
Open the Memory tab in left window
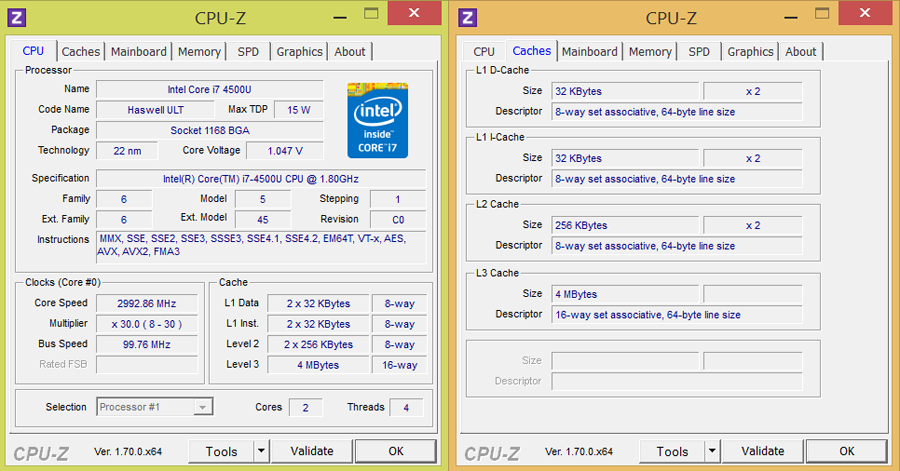(199, 52)
